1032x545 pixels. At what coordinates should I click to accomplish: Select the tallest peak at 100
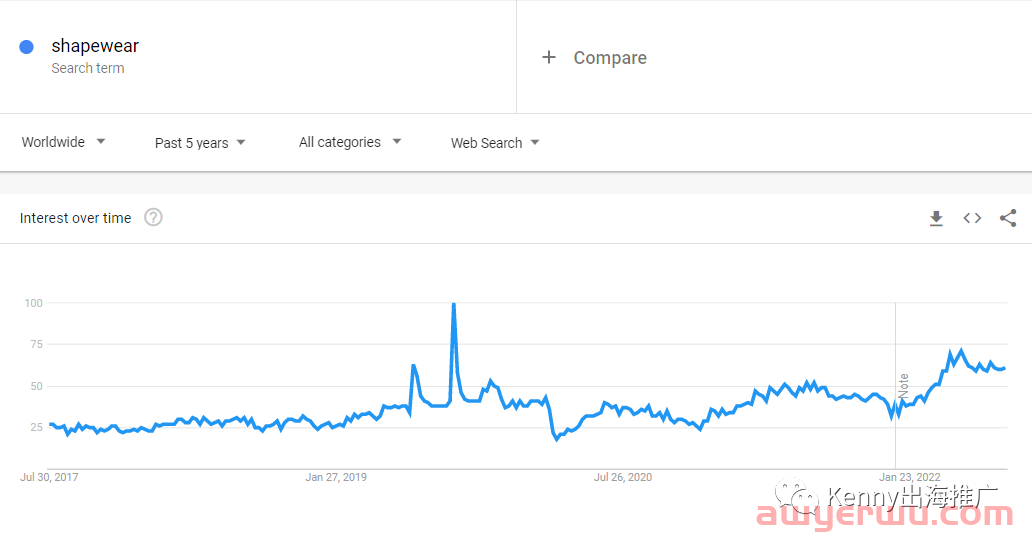pos(453,304)
